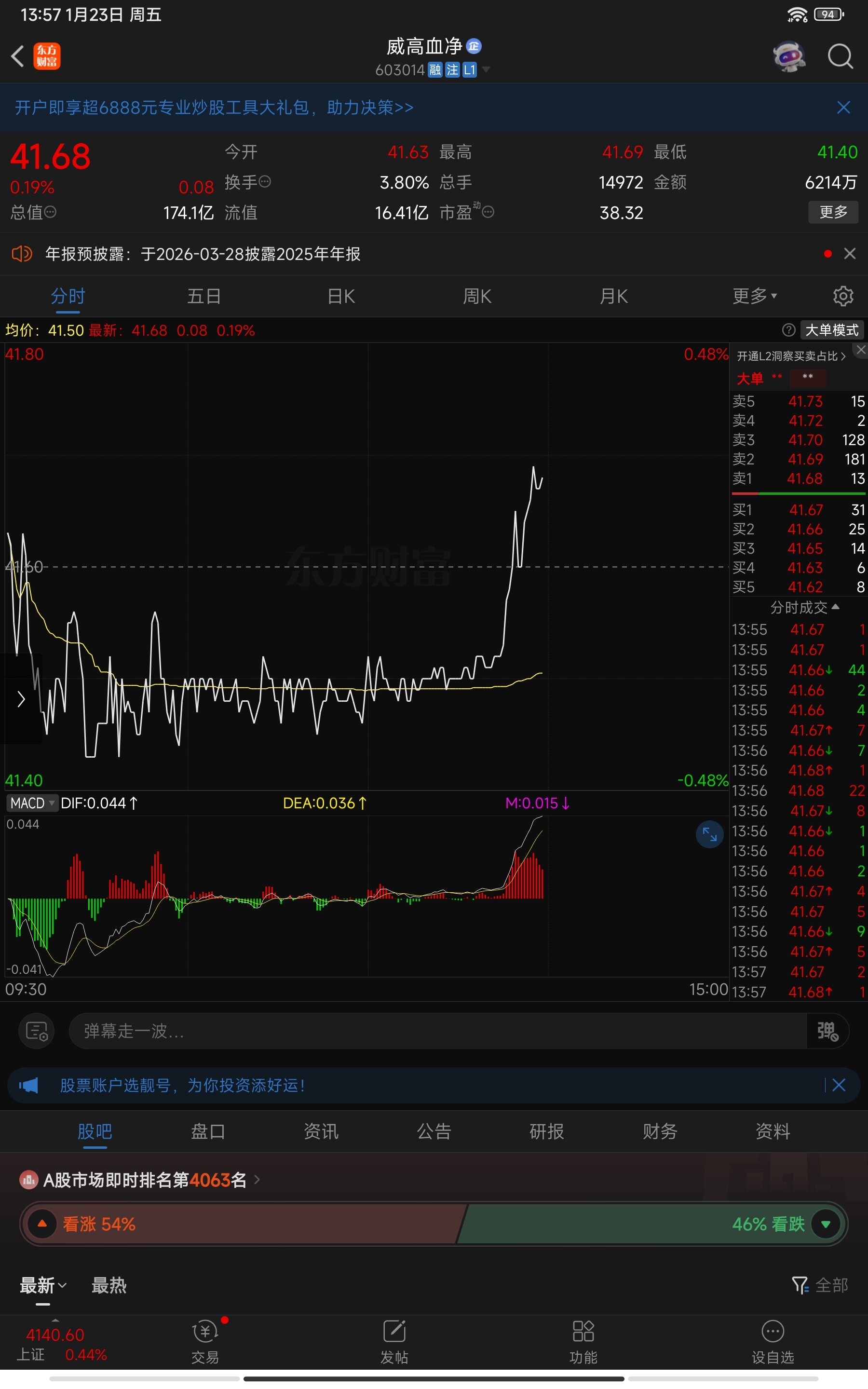Vote 看涨 bullish up arrow
The image size is (868, 1389).
pos(42,1224)
